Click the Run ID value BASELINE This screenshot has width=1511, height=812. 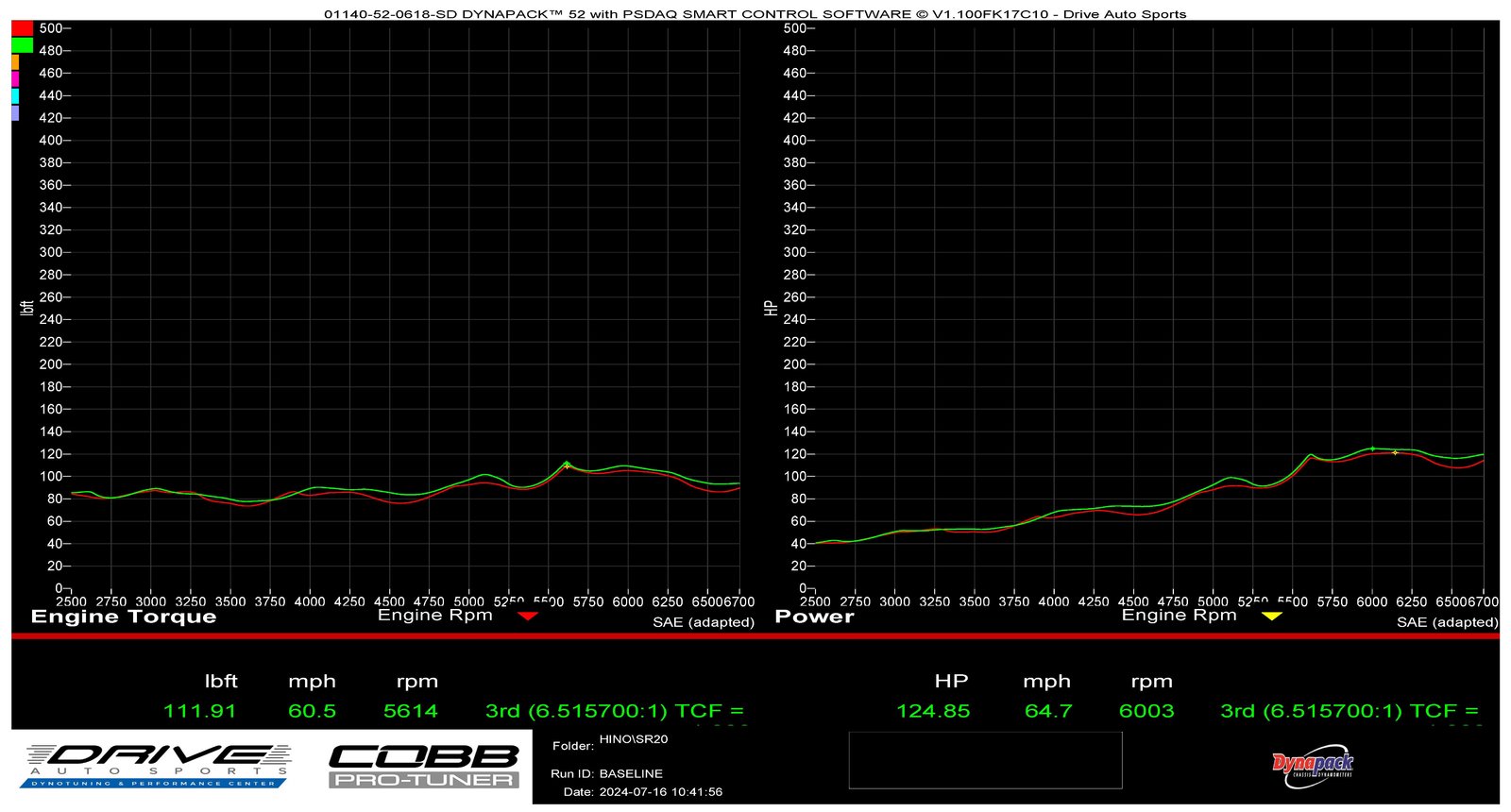coord(631,773)
